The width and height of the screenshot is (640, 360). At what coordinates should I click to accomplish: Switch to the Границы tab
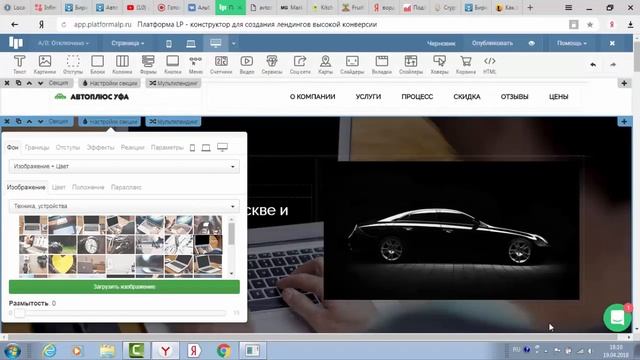(x=37, y=147)
